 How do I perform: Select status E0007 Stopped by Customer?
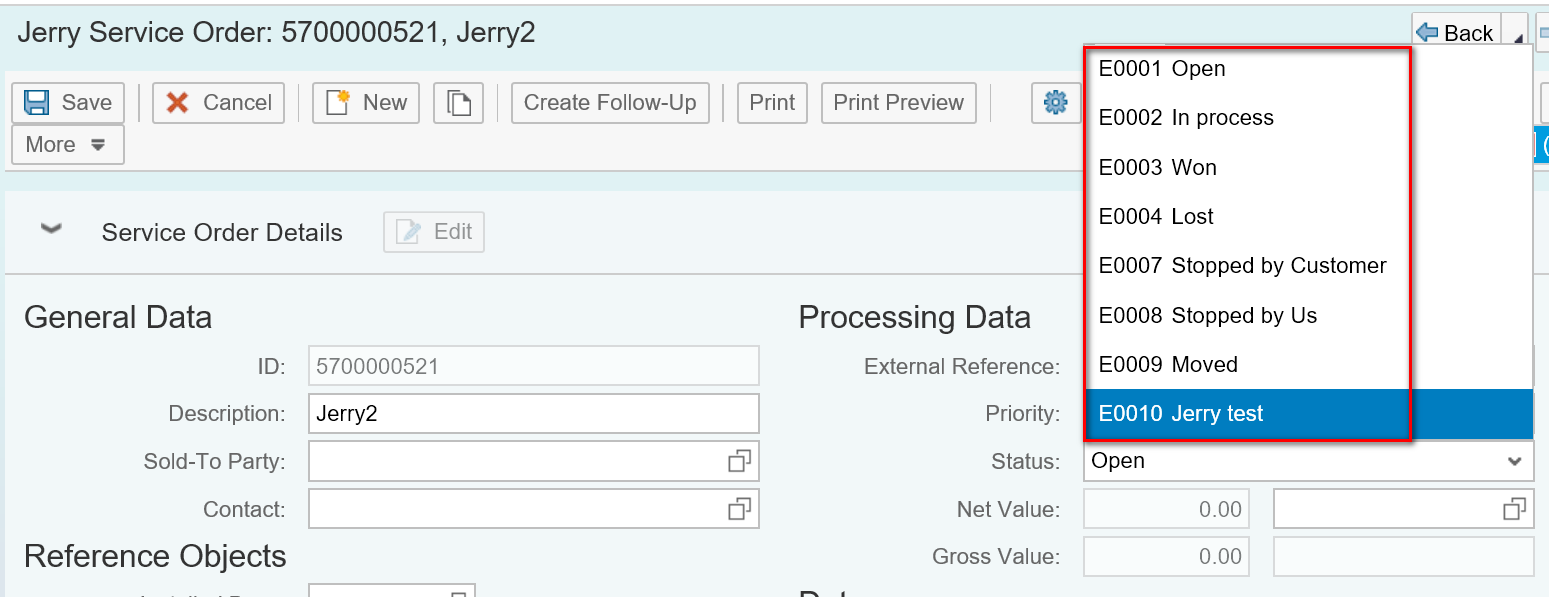coord(1308,266)
